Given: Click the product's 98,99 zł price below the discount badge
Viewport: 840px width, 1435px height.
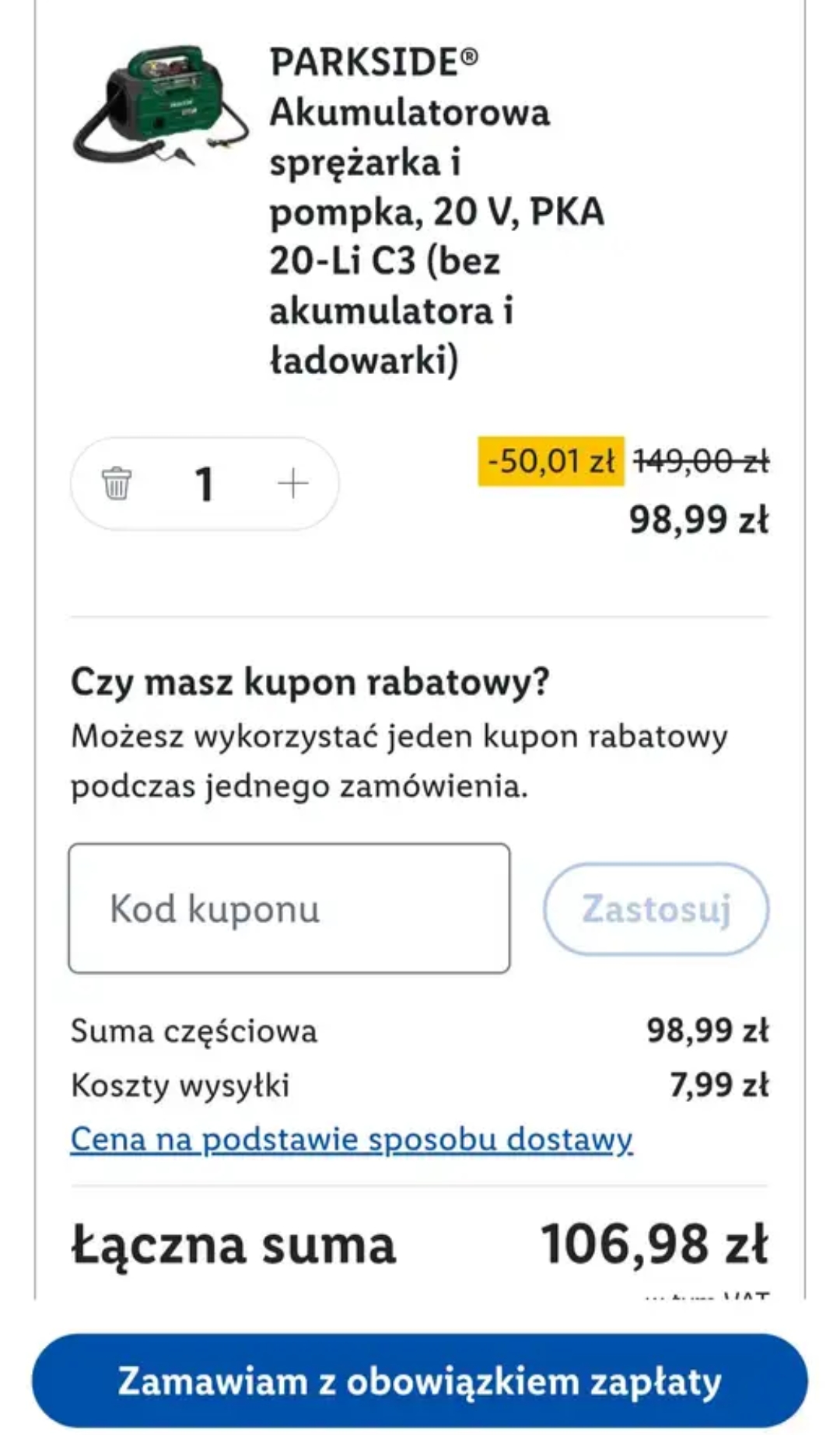Looking at the screenshot, I should point(698,520).
